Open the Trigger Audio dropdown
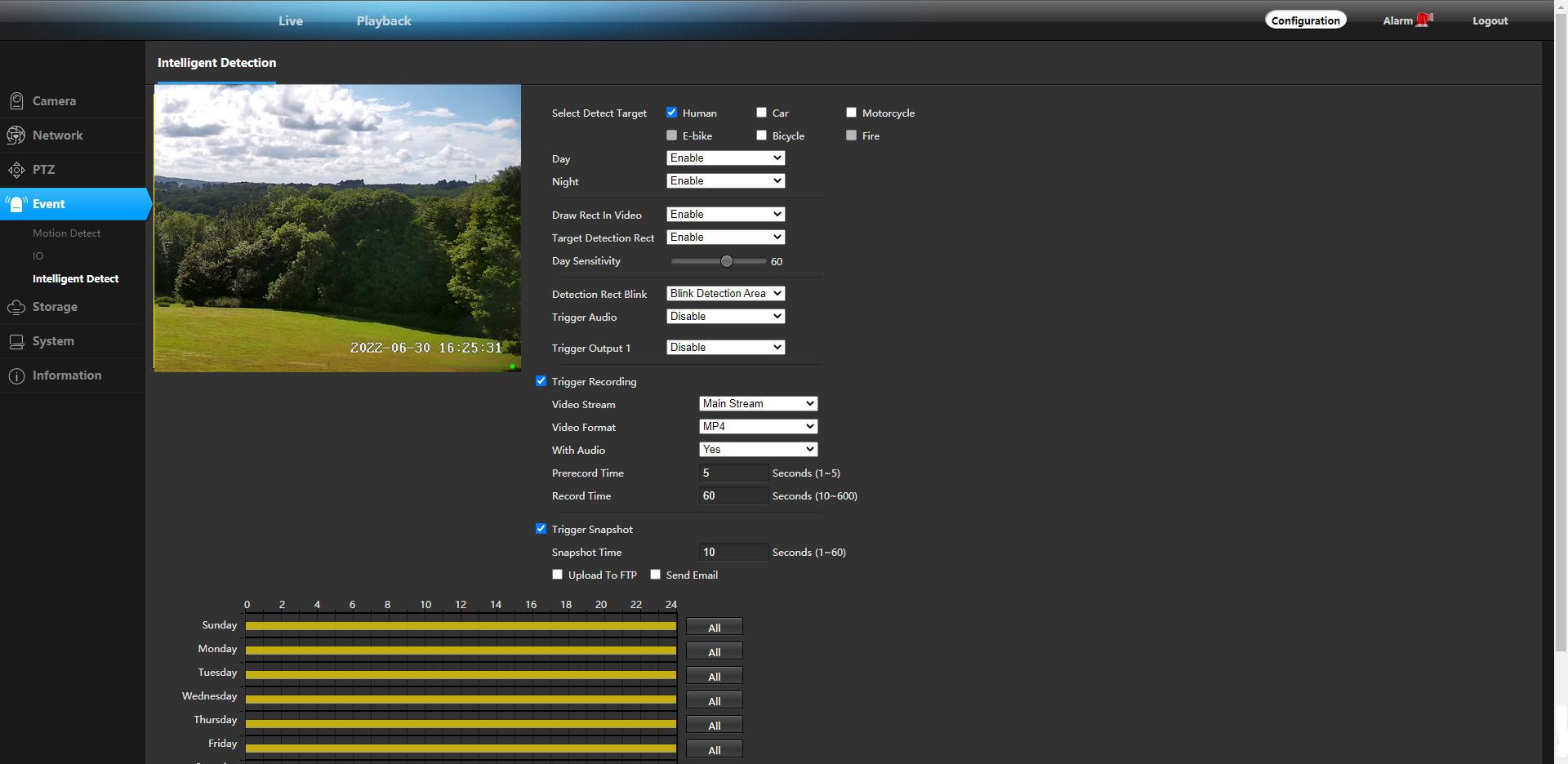The width and height of the screenshot is (1568, 764). coord(725,316)
